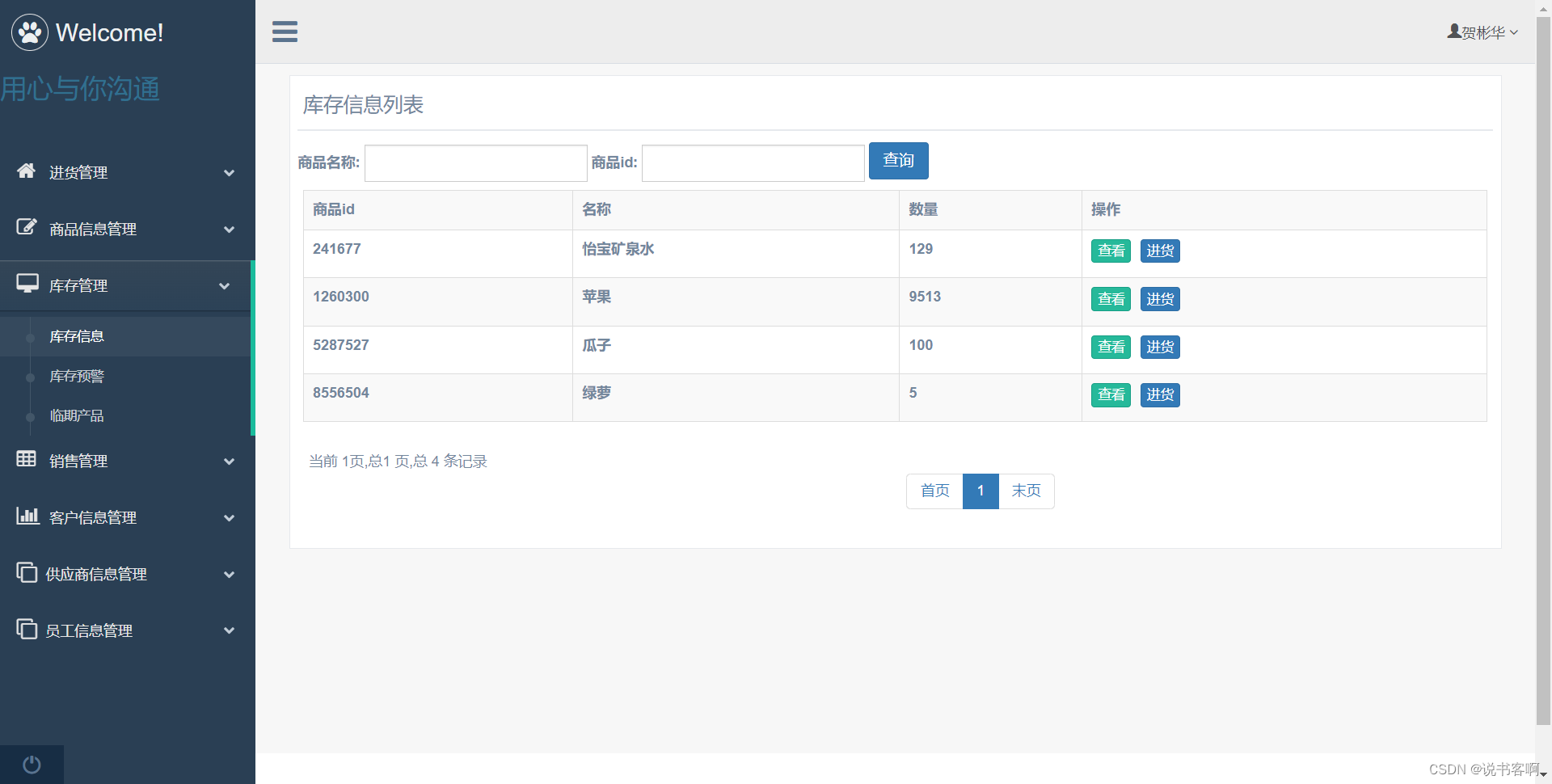Click 查看 for 绿萝

coord(1111,394)
